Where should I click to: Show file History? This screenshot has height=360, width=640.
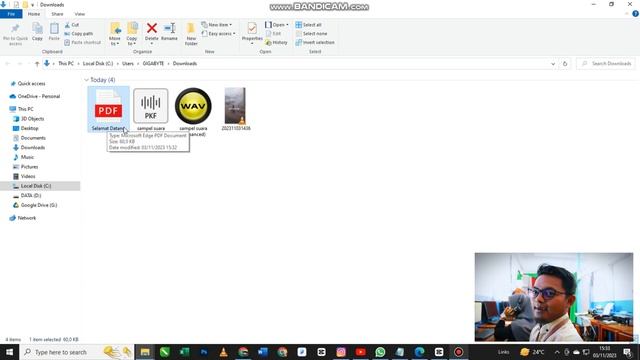(x=276, y=42)
